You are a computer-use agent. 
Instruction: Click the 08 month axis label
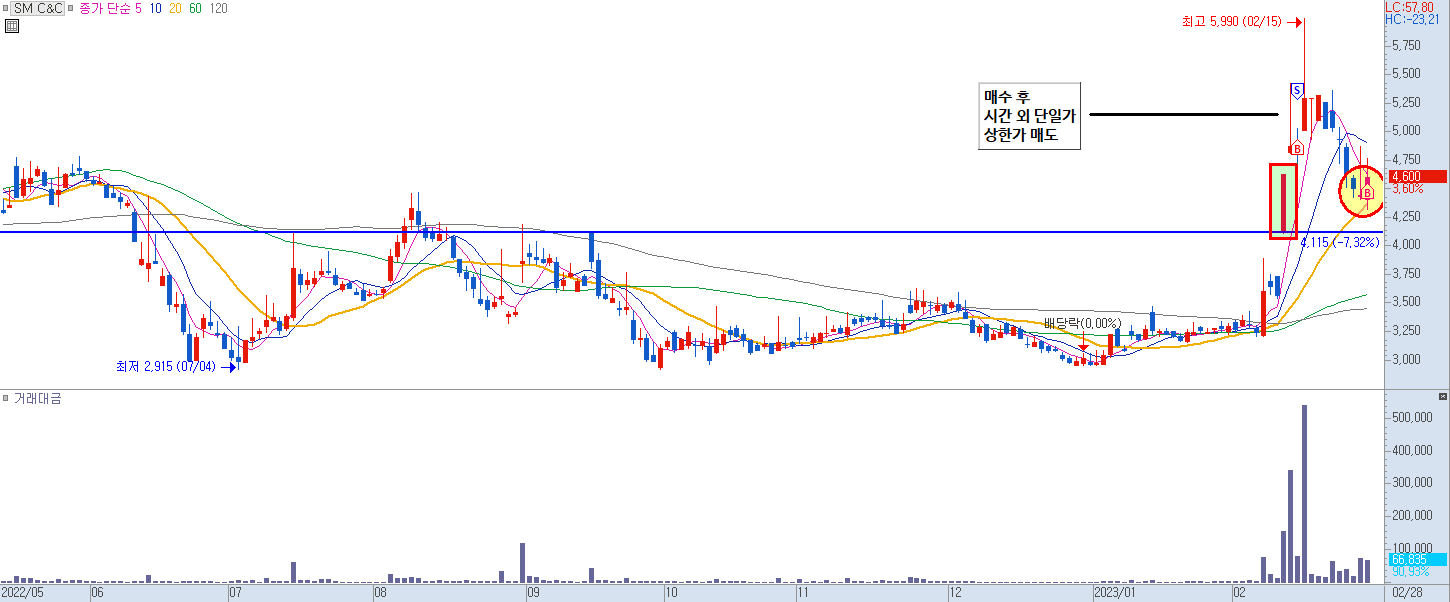(x=381, y=593)
